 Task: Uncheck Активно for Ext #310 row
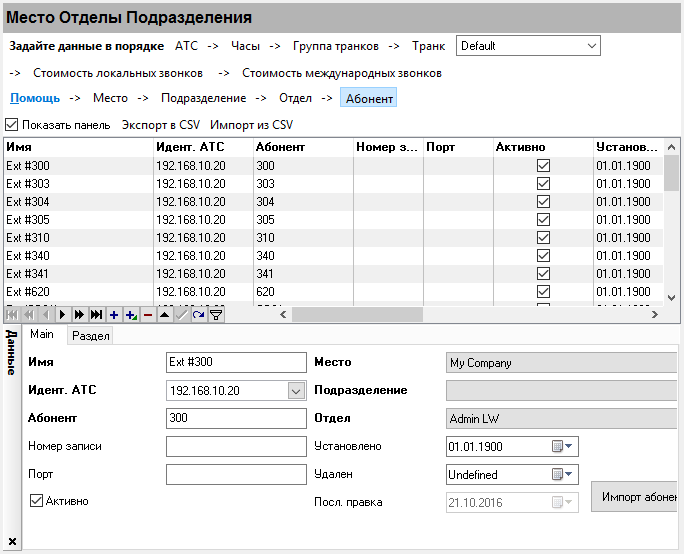[x=543, y=237]
